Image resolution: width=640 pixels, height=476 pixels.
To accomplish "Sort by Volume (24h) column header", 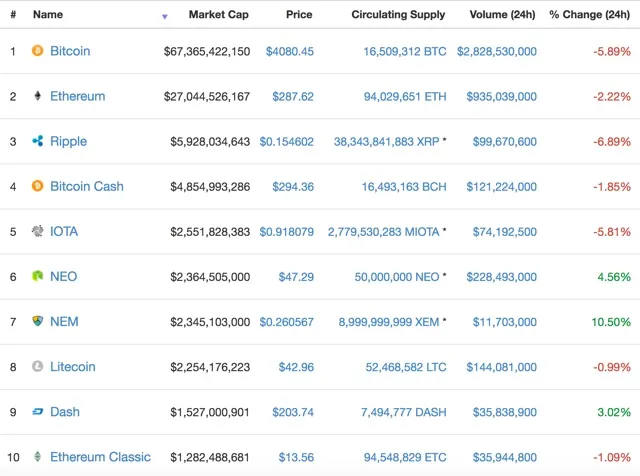I will click(502, 14).
